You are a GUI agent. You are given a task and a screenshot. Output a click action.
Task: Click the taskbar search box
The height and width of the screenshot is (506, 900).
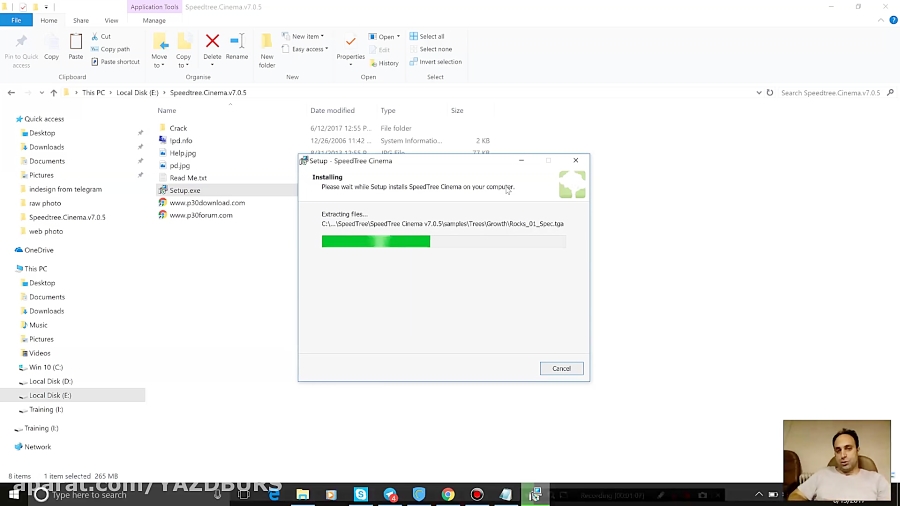pyautogui.click(x=129, y=495)
